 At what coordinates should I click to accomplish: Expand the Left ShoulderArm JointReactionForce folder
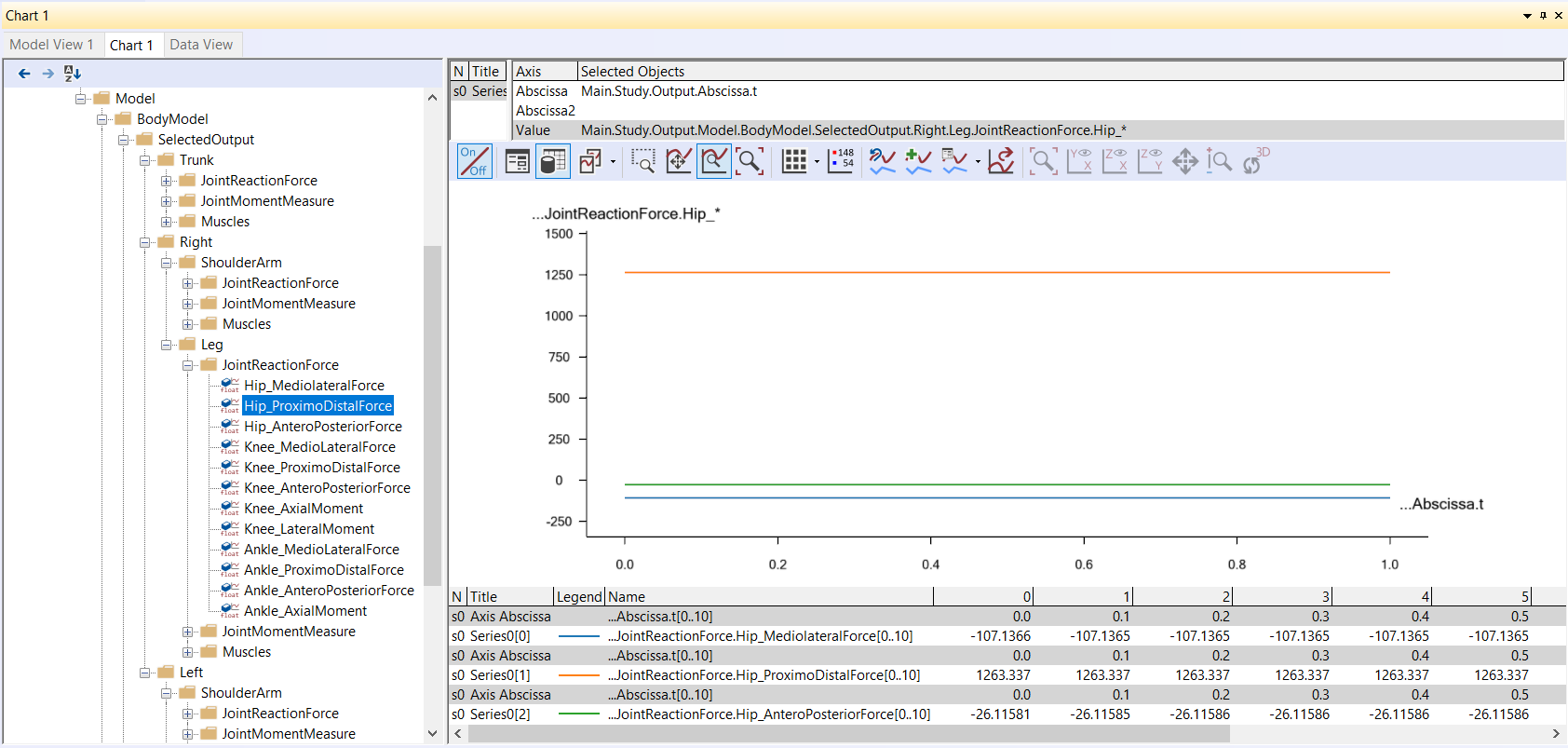coord(188,714)
